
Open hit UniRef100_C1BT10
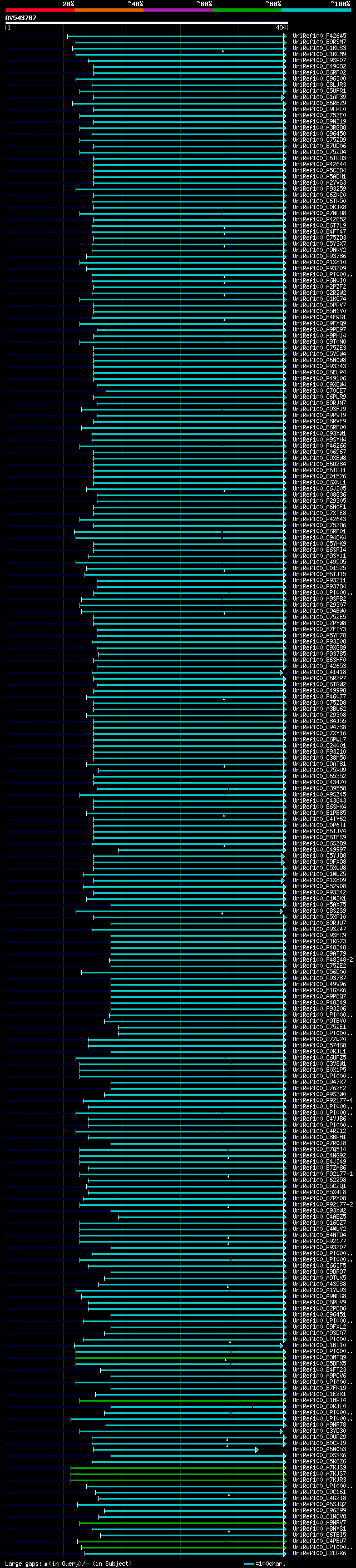pyautogui.click(x=319, y=1345)
